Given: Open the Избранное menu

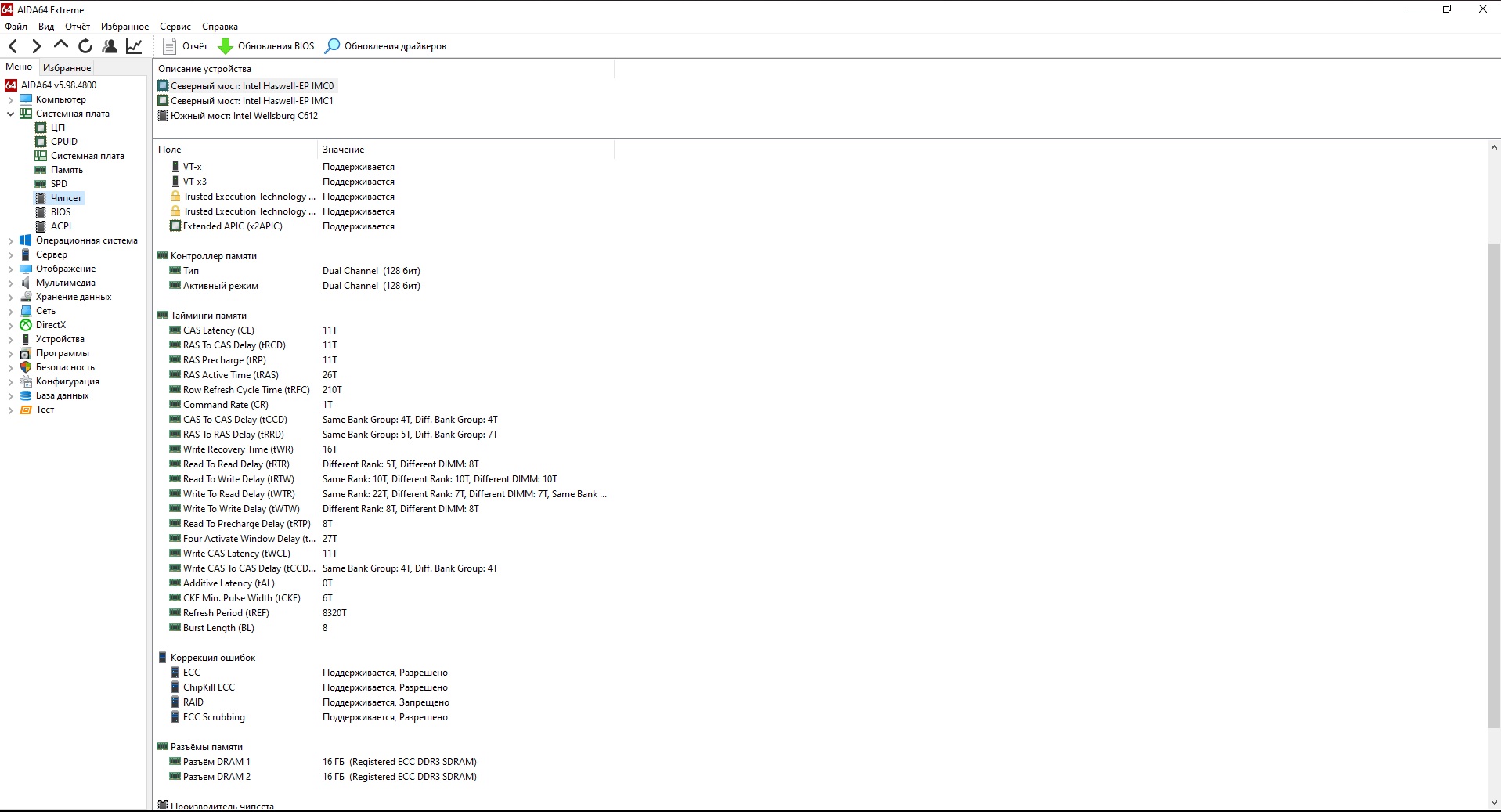Looking at the screenshot, I should (124, 27).
